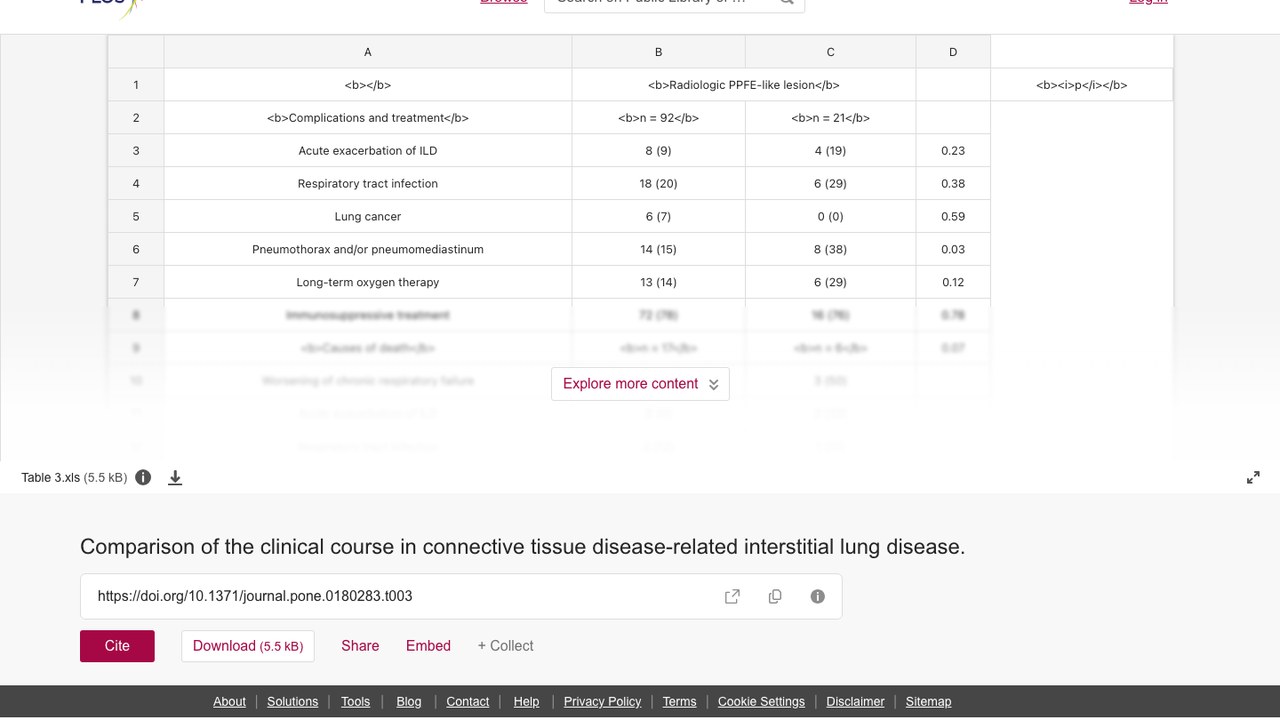Click the + Collect button
Screen dimensions: 1280x720
[505, 646]
